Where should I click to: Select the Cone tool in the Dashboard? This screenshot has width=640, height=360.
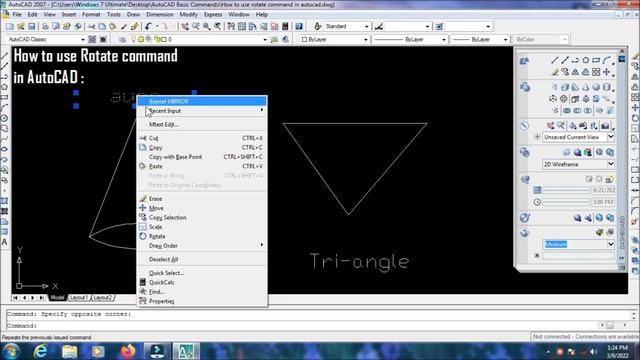pyautogui.click(x=586, y=87)
